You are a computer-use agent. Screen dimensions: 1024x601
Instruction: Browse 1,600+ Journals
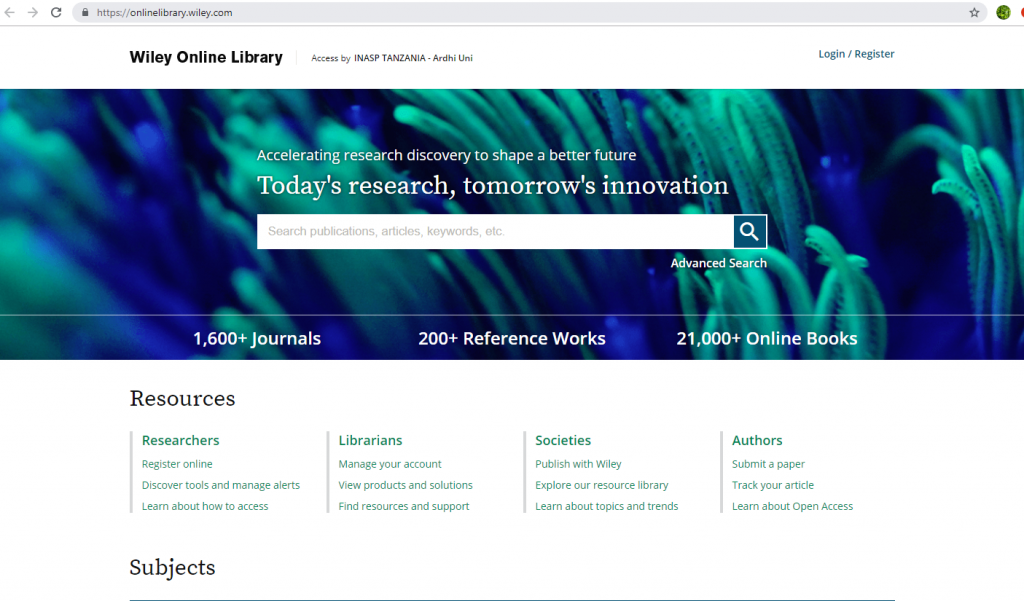(257, 338)
